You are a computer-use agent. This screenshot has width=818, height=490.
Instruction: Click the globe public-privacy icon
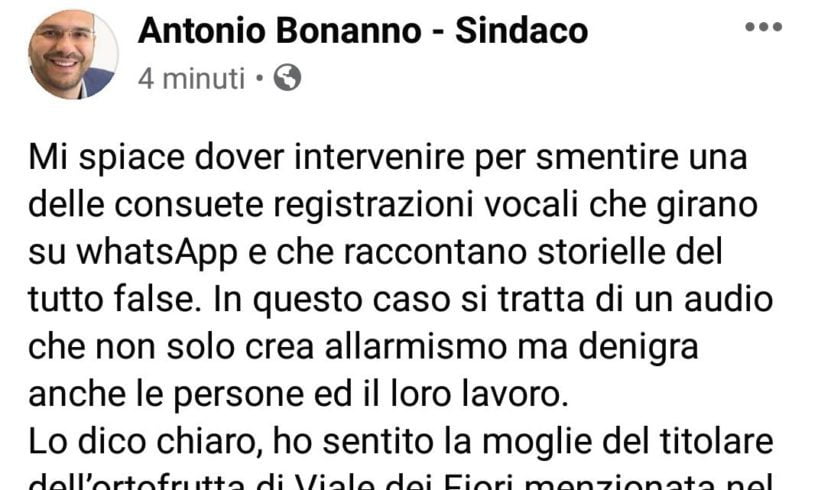point(287,78)
